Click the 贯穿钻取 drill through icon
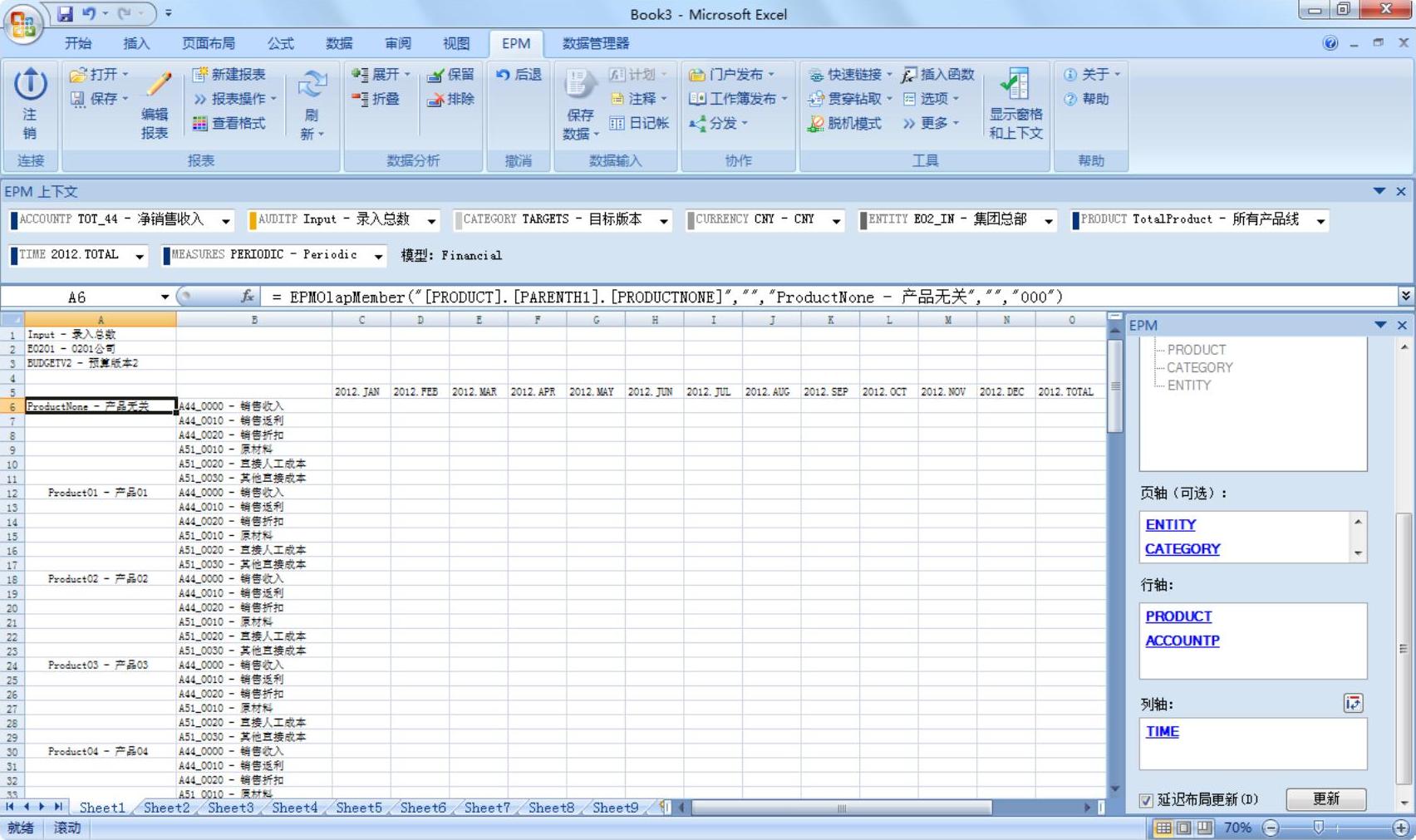This screenshot has width=1416, height=840. (815, 99)
